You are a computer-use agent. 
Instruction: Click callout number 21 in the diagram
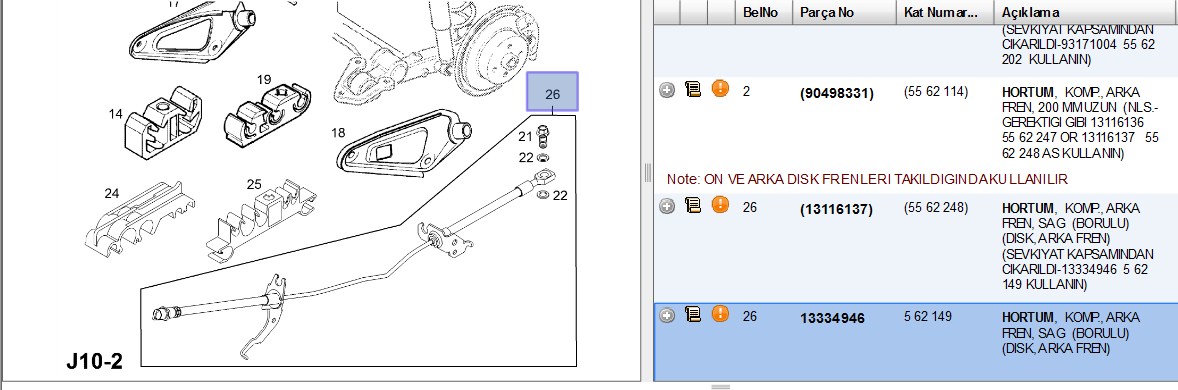click(x=525, y=136)
